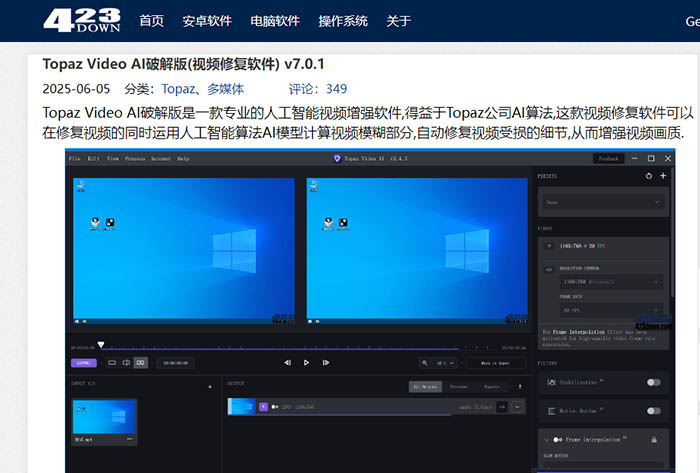Open the Process menu in Topaz Video AI

(x=135, y=158)
